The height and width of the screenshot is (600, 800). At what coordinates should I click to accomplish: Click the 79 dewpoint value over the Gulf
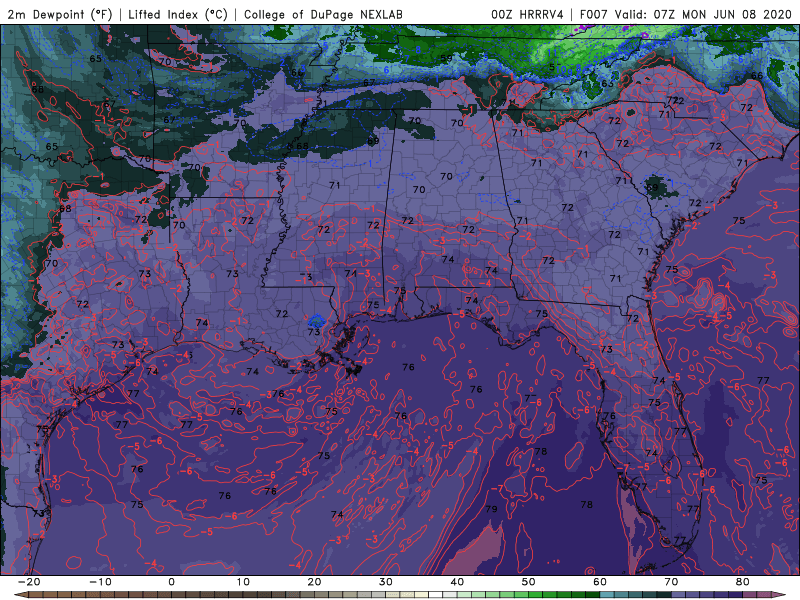pos(491,509)
